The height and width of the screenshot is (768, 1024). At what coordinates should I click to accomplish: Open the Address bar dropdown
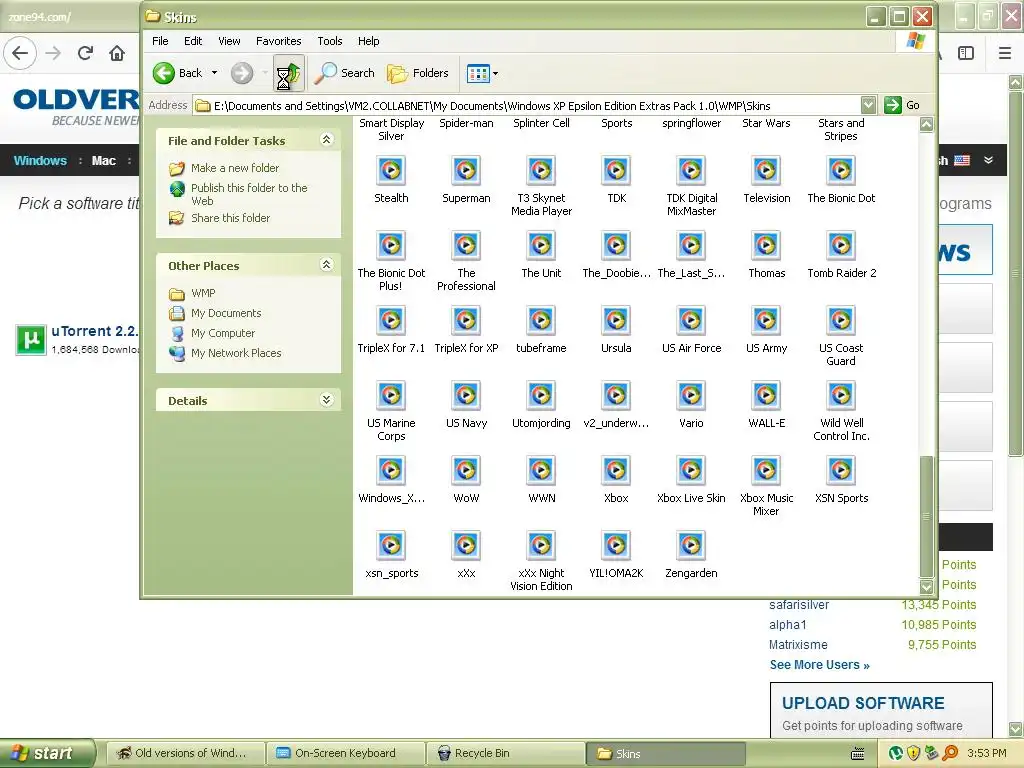[x=868, y=105]
